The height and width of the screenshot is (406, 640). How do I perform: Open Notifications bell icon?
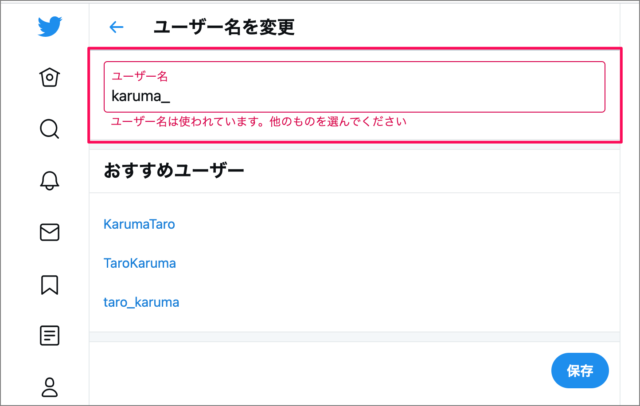(50, 180)
